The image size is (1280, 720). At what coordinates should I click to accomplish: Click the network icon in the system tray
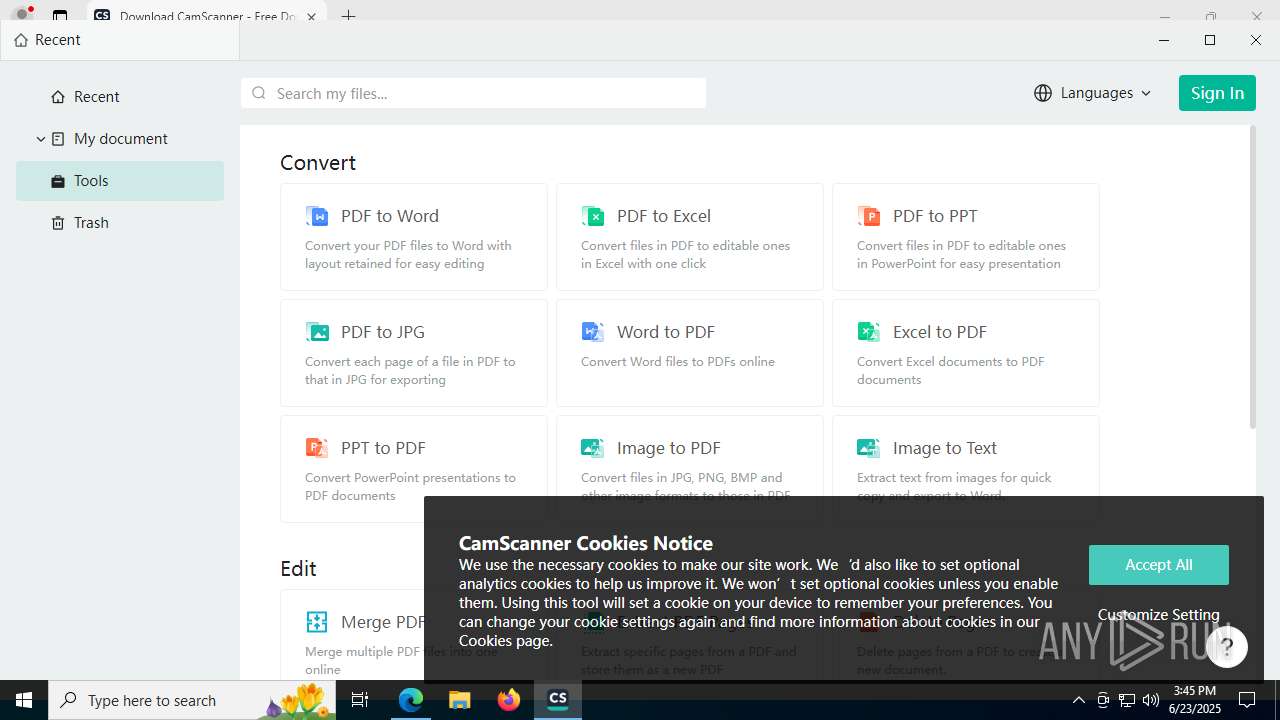tap(1127, 700)
